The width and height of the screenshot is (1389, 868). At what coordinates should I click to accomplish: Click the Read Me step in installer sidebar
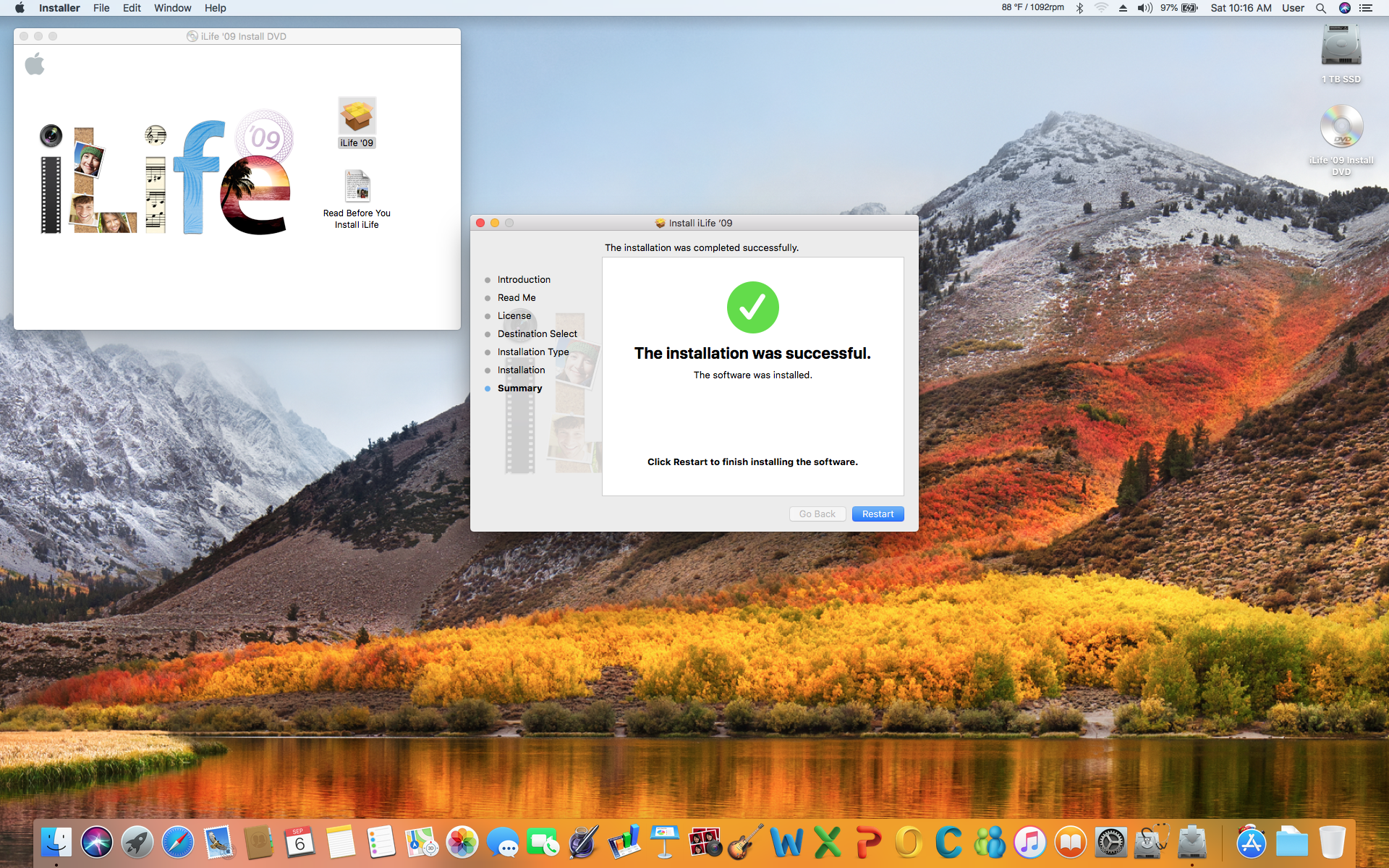point(517,298)
